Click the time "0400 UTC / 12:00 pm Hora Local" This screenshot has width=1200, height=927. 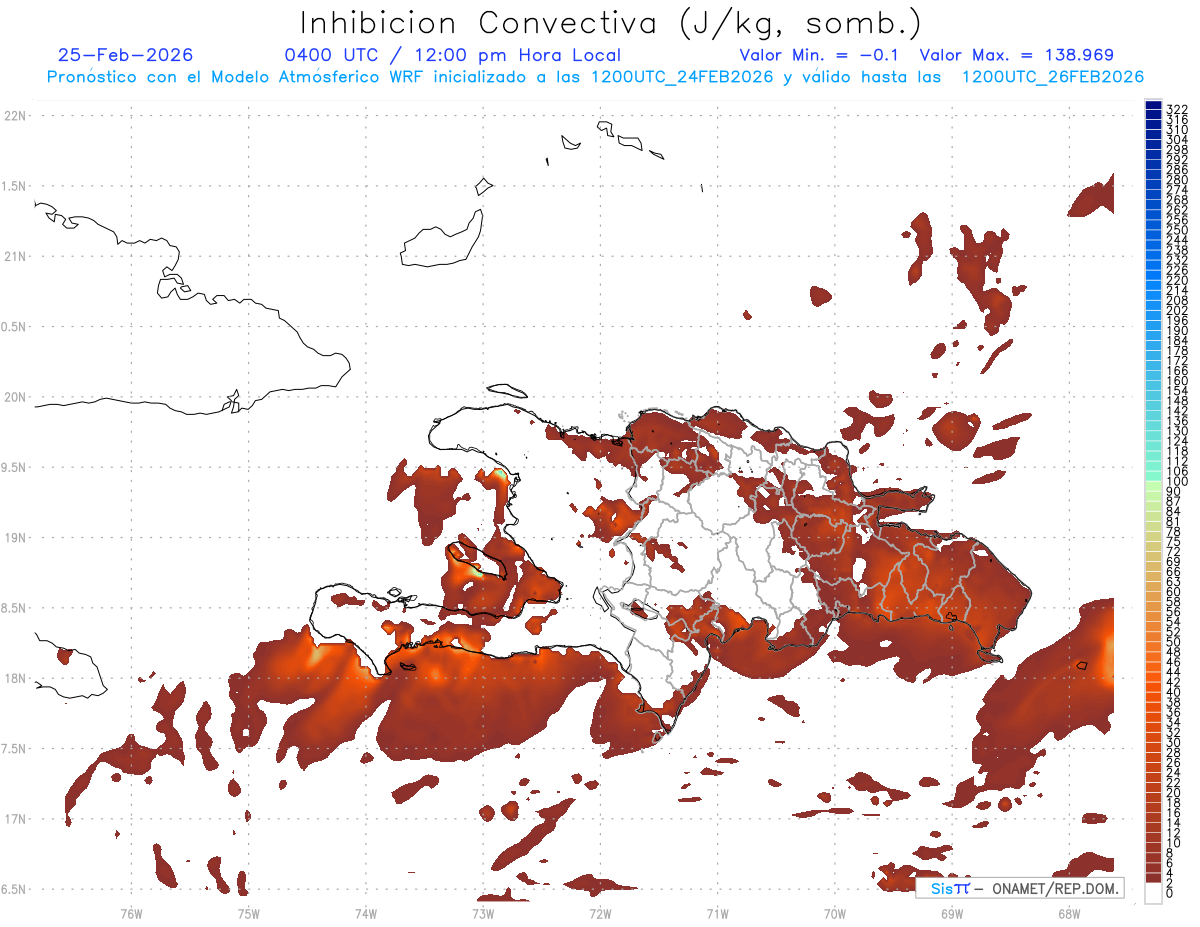[x=452, y=55]
